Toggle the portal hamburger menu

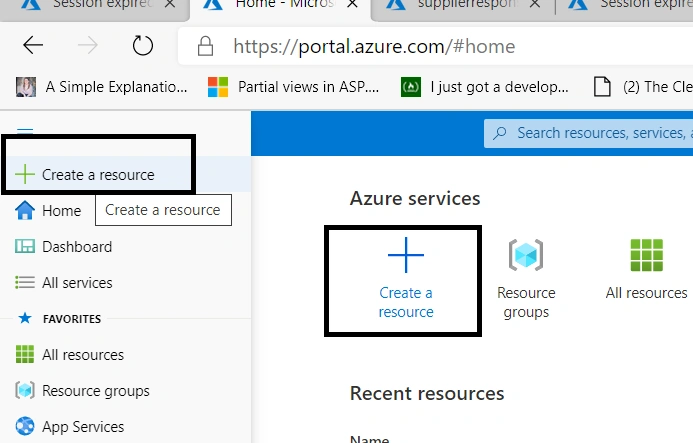(x=25, y=131)
